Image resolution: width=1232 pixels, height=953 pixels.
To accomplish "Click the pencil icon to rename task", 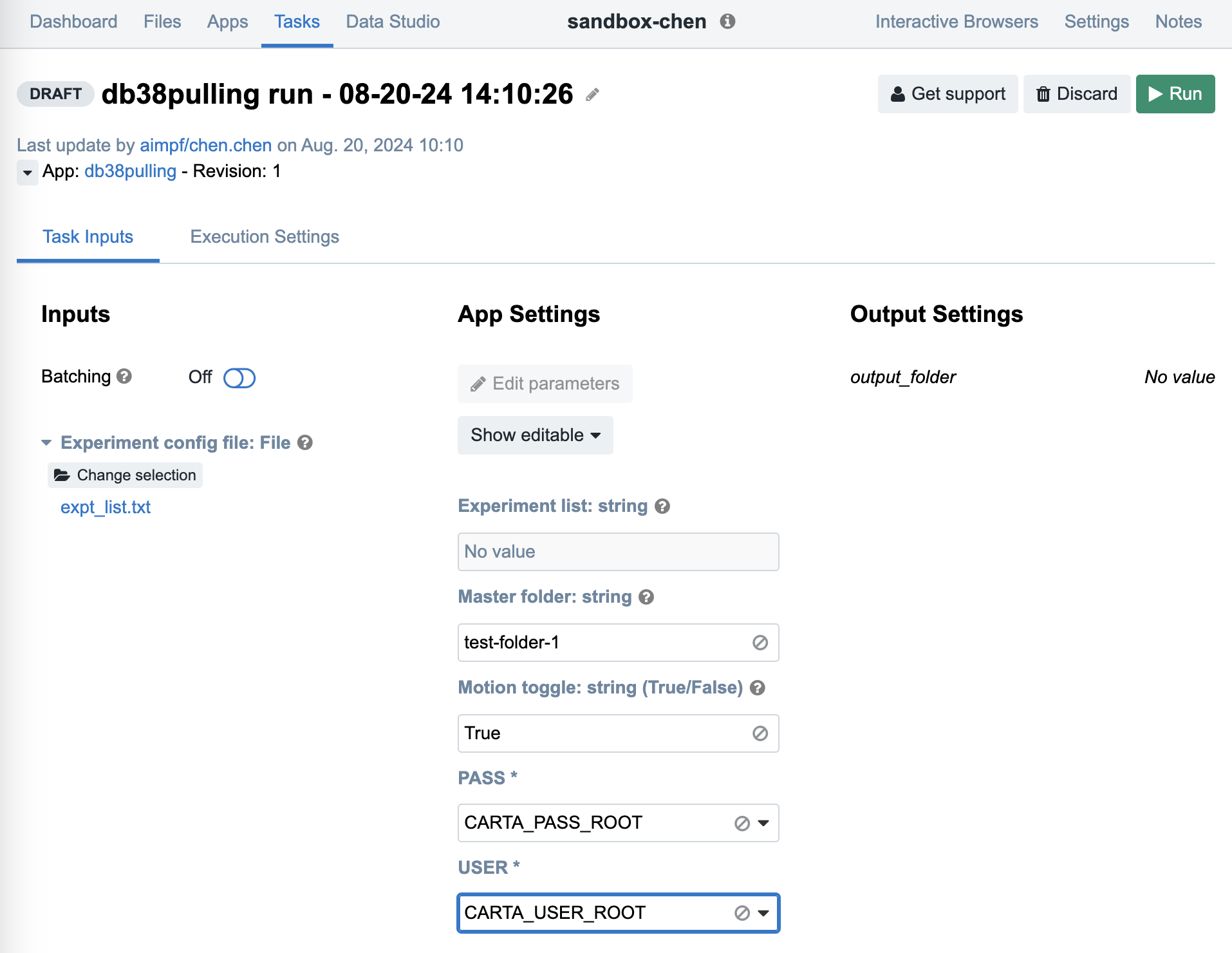I will [x=592, y=95].
